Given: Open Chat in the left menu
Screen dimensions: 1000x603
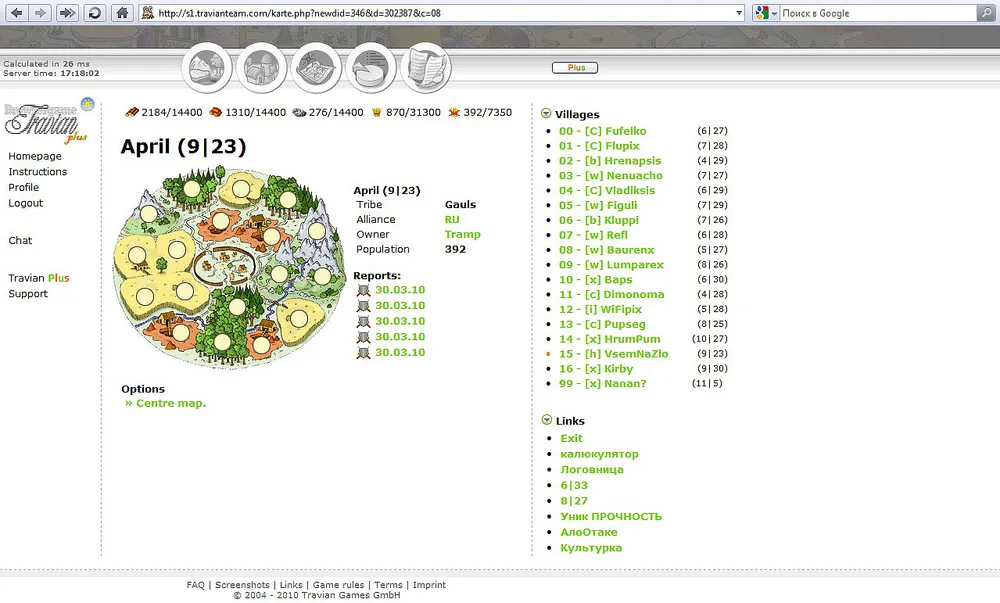Looking at the screenshot, I should coord(20,240).
